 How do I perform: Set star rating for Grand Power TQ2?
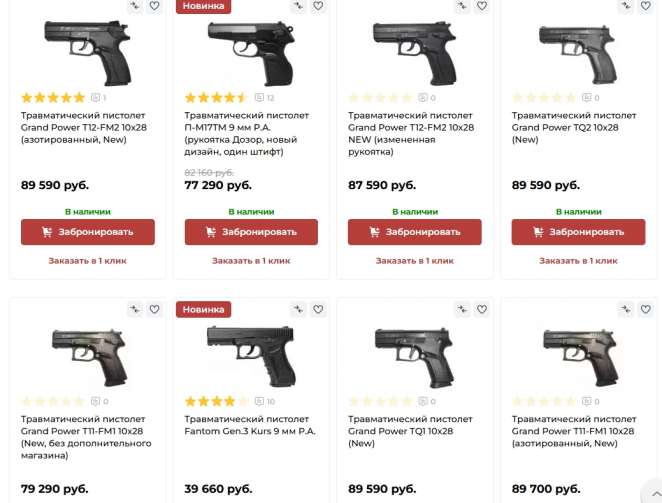(x=544, y=98)
